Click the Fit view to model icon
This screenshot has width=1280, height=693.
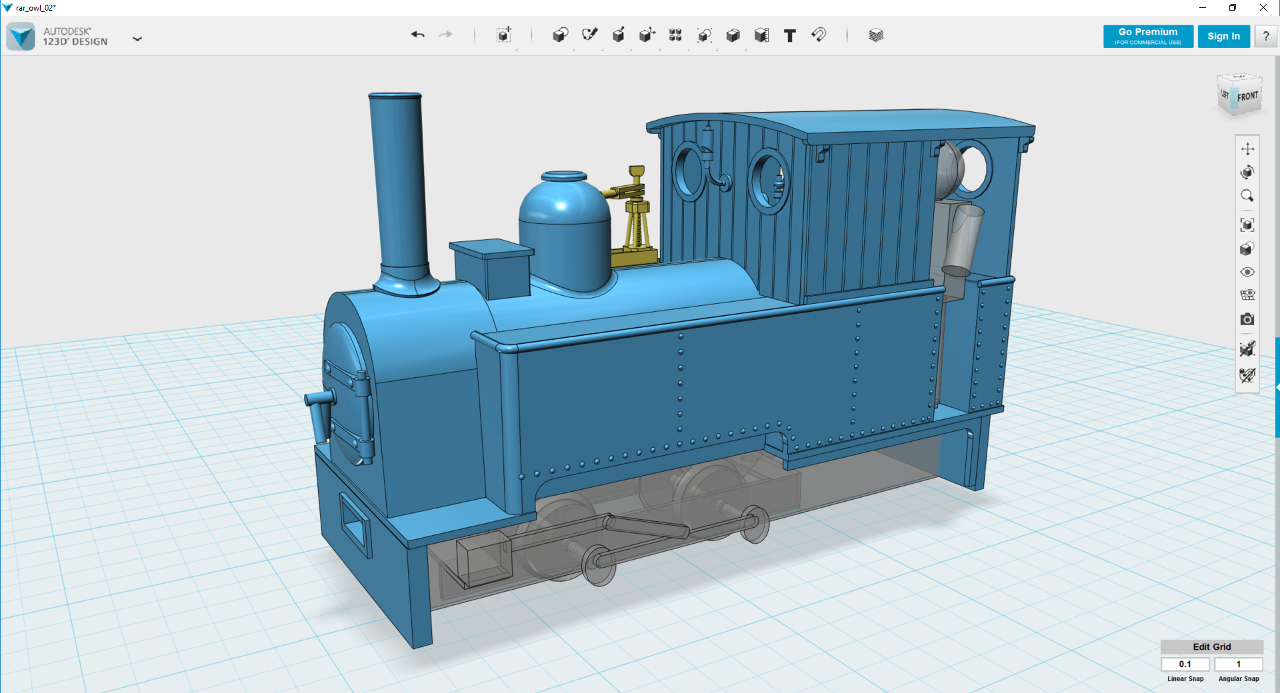[x=1247, y=225]
